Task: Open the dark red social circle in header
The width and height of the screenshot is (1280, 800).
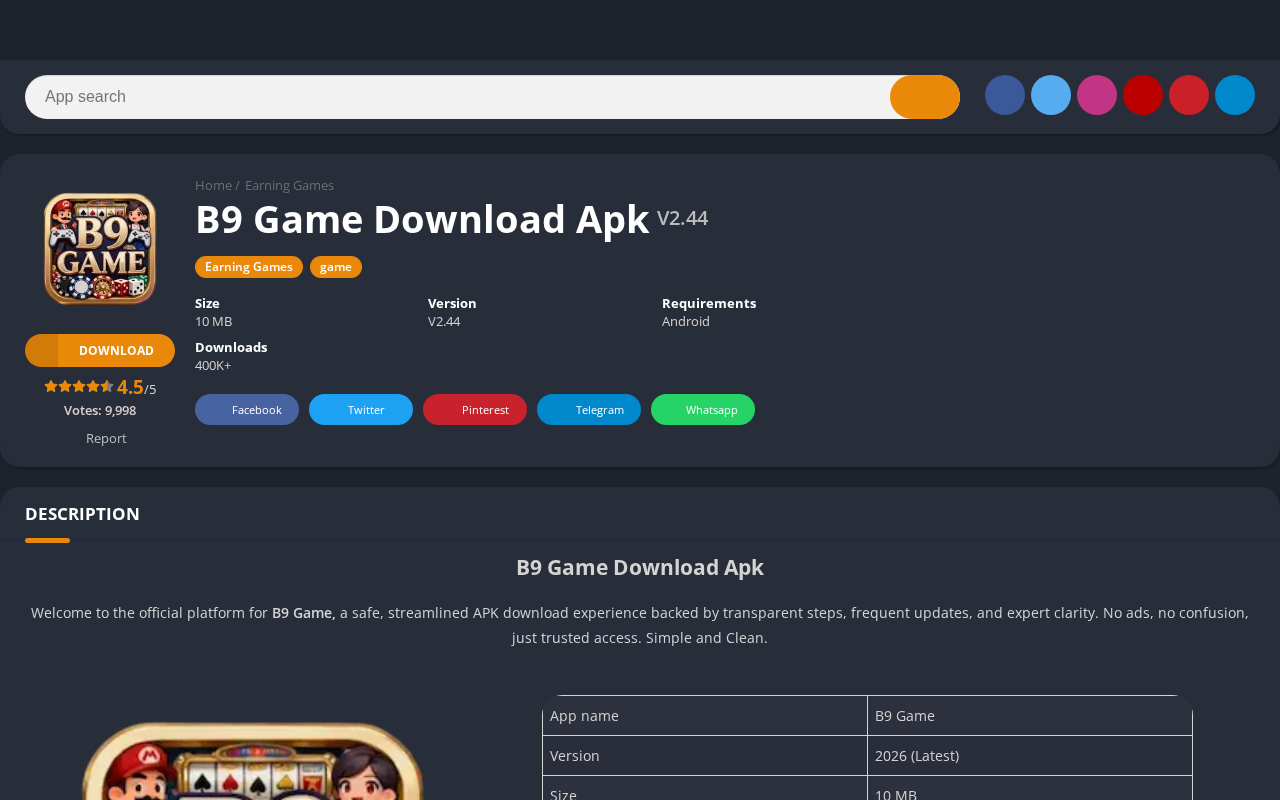Action: pyautogui.click(x=1143, y=95)
